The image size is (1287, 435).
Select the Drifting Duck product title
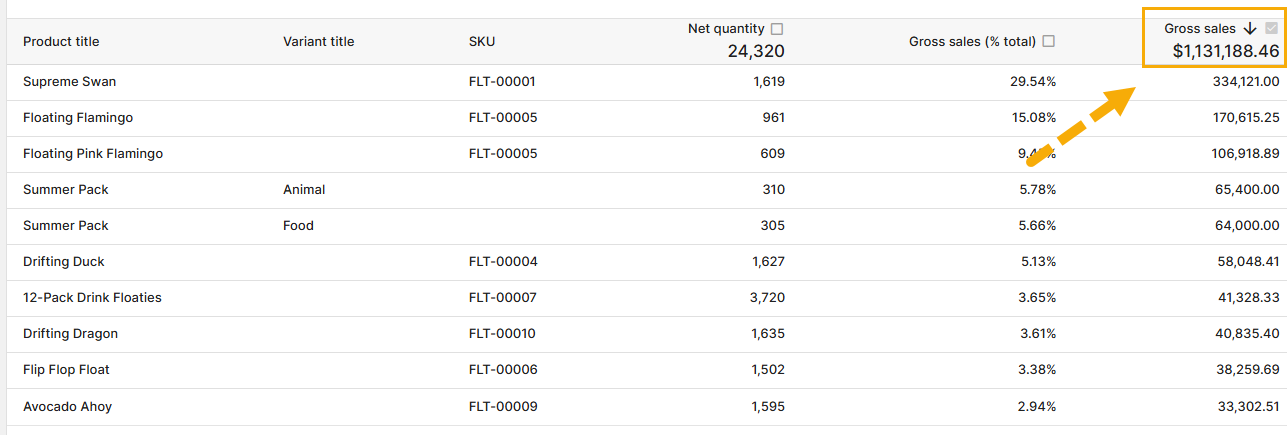pyautogui.click(x=64, y=261)
